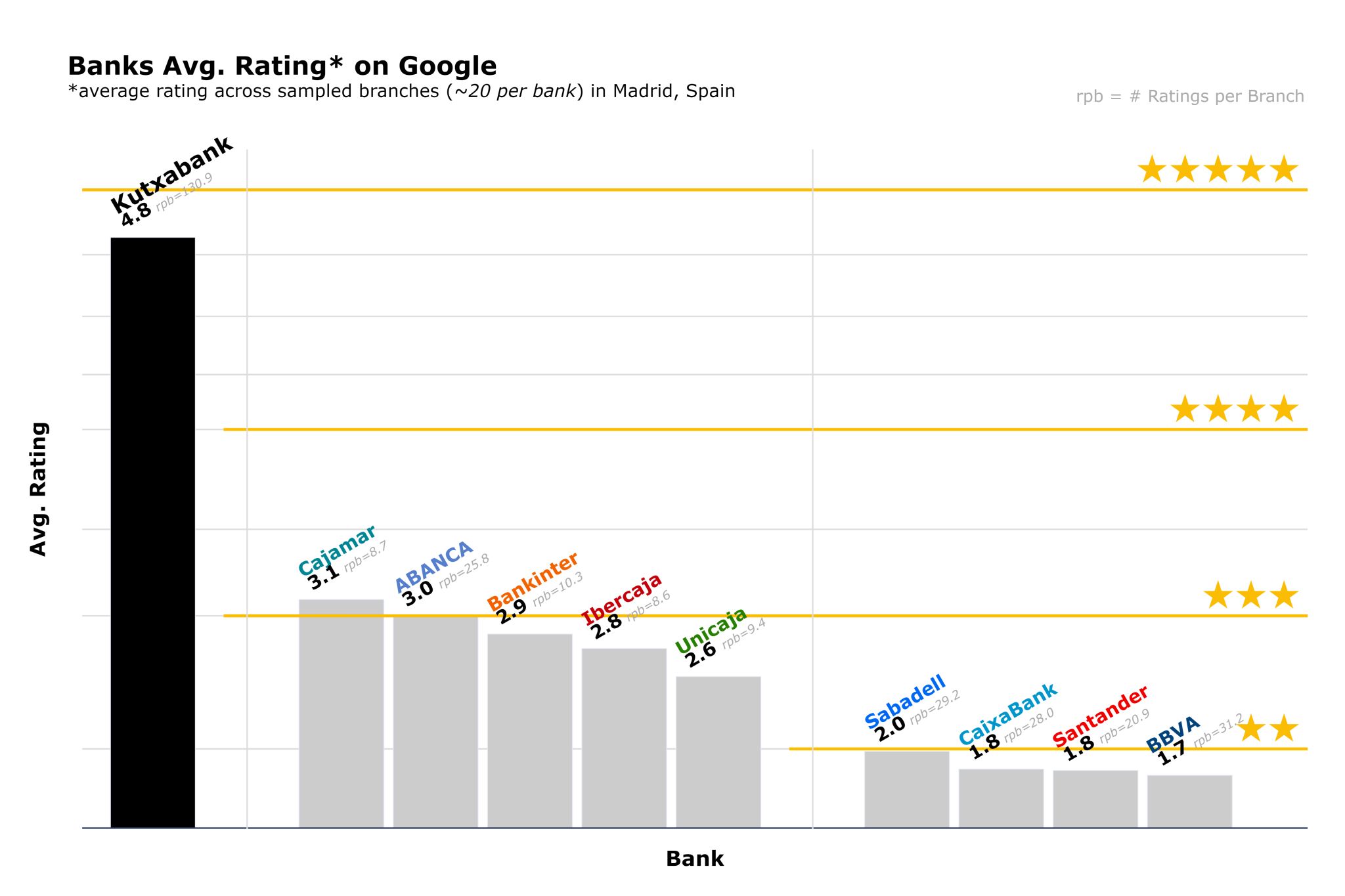Screen dimensions: 1345x896
Task: Select the Sabadell bar
Action: point(906,789)
